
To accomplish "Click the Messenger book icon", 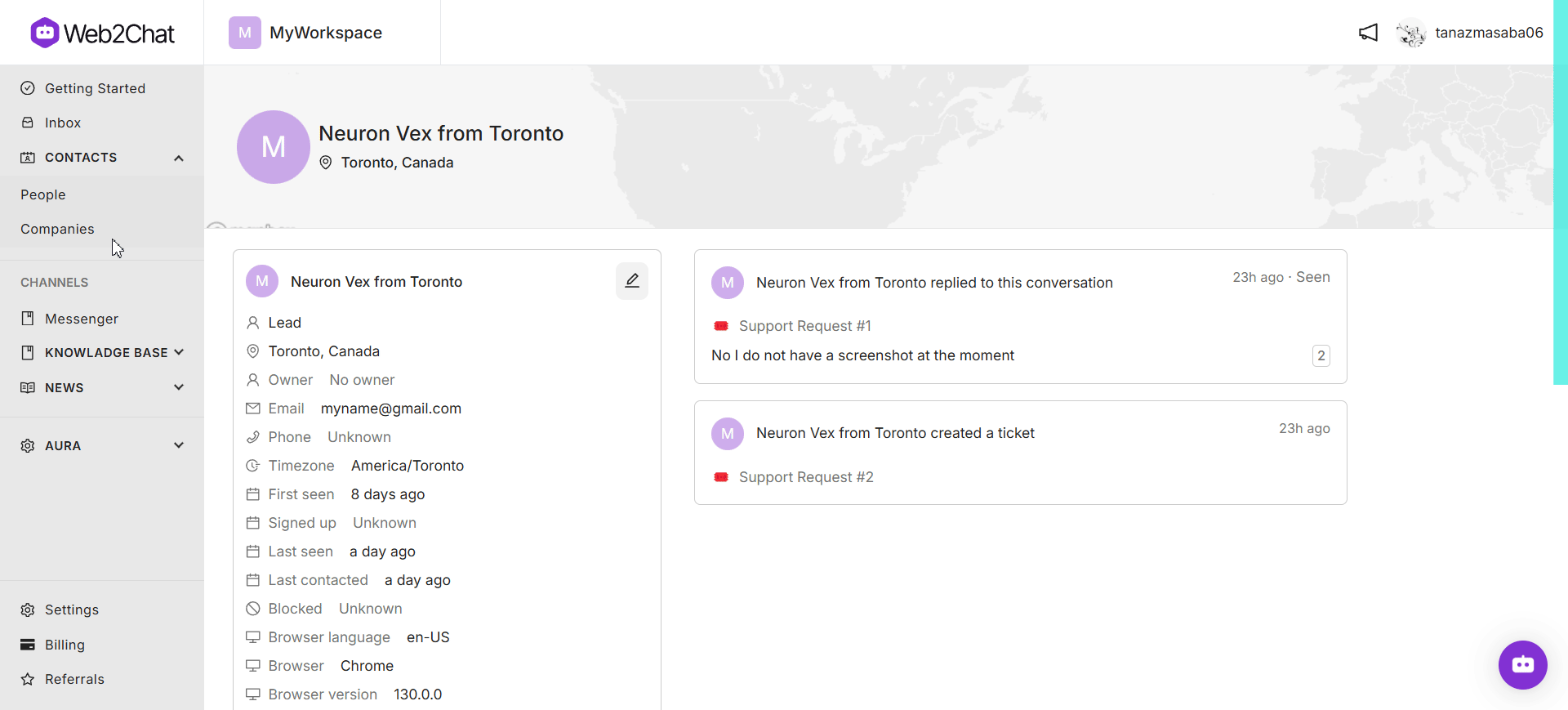I will click(x=28, y=319).
